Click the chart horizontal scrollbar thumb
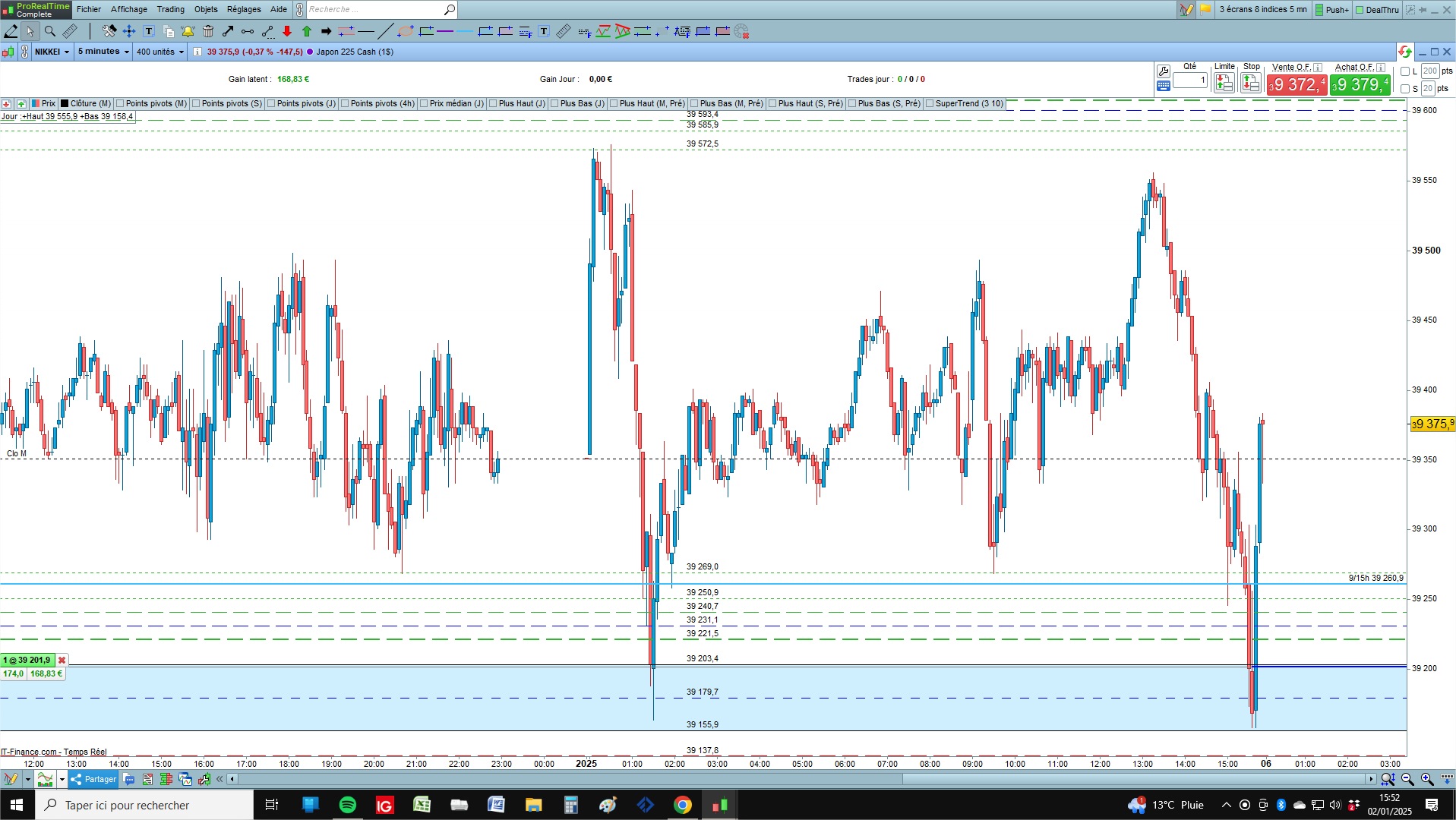Viewport: 1456px width, 820px height. coord(1135,779)
